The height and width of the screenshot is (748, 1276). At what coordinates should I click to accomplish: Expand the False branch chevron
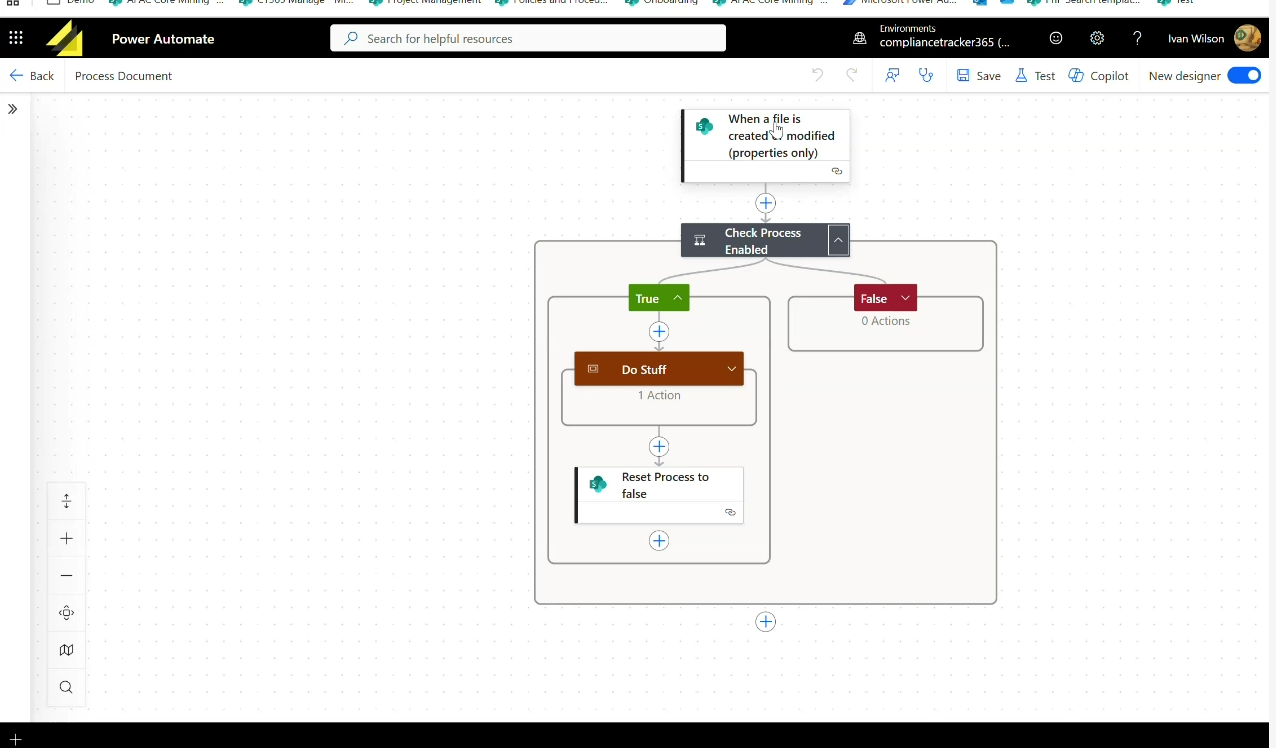(905, 298)
